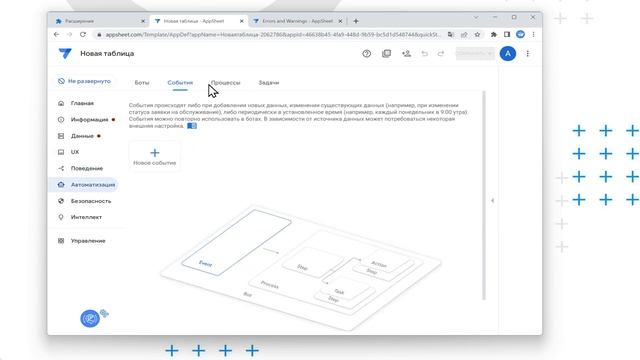640x360 pixels.
Task: Click the translate page icon
Action: tap(451, 35)
